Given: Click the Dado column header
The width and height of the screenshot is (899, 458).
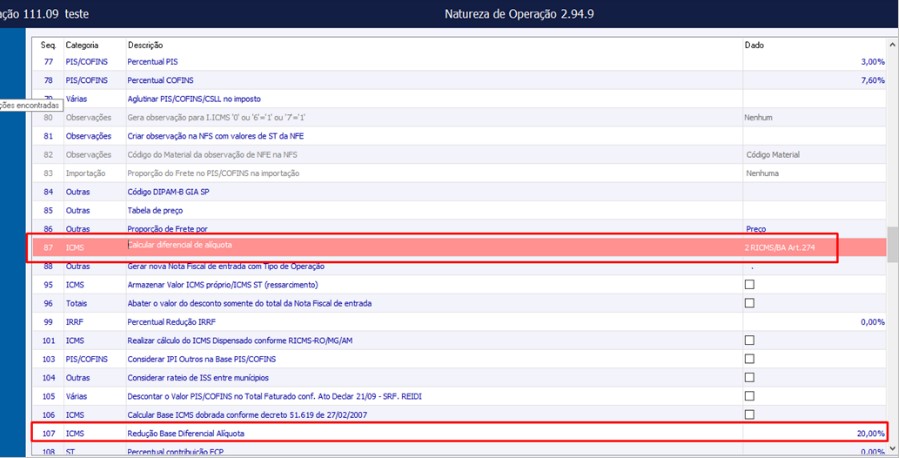Looking at the screenshot, I should pyautogui.click(x=754, y=45).
